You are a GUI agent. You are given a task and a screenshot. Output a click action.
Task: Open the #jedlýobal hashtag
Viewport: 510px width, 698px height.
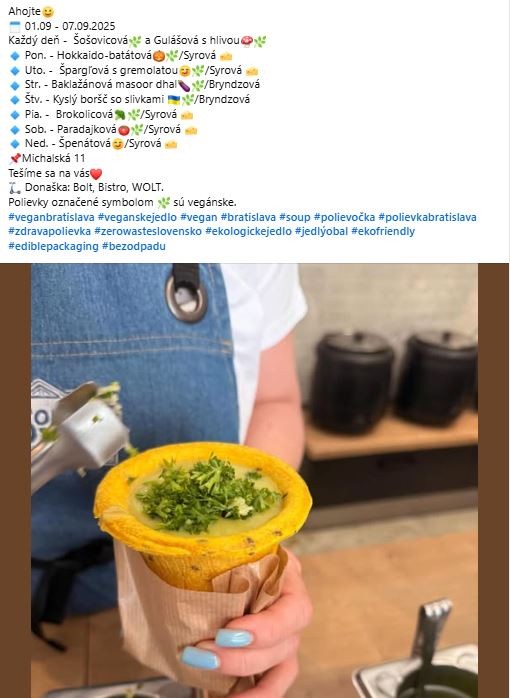pyautogui.click(x=321, y=231)
